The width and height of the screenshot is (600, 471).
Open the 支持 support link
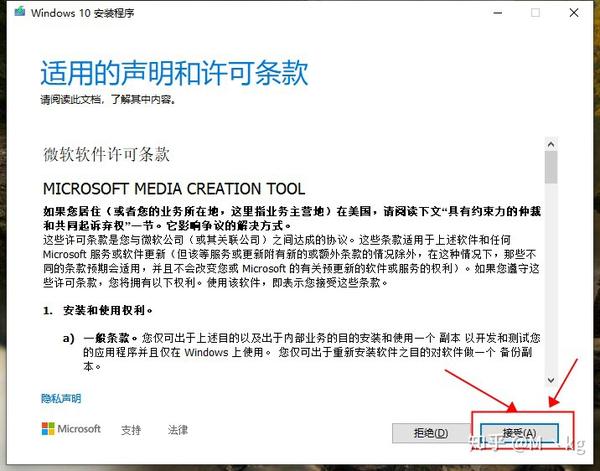131,430
